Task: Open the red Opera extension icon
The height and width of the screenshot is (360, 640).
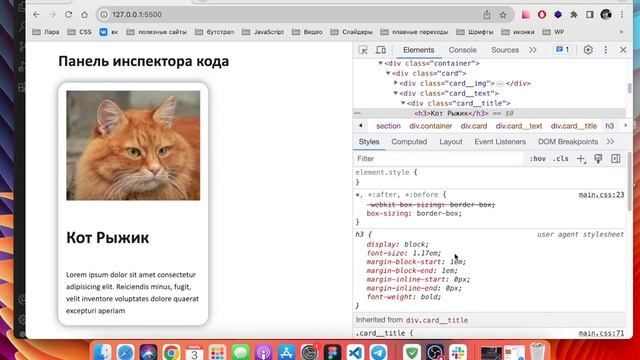Action: pos(542,15)
